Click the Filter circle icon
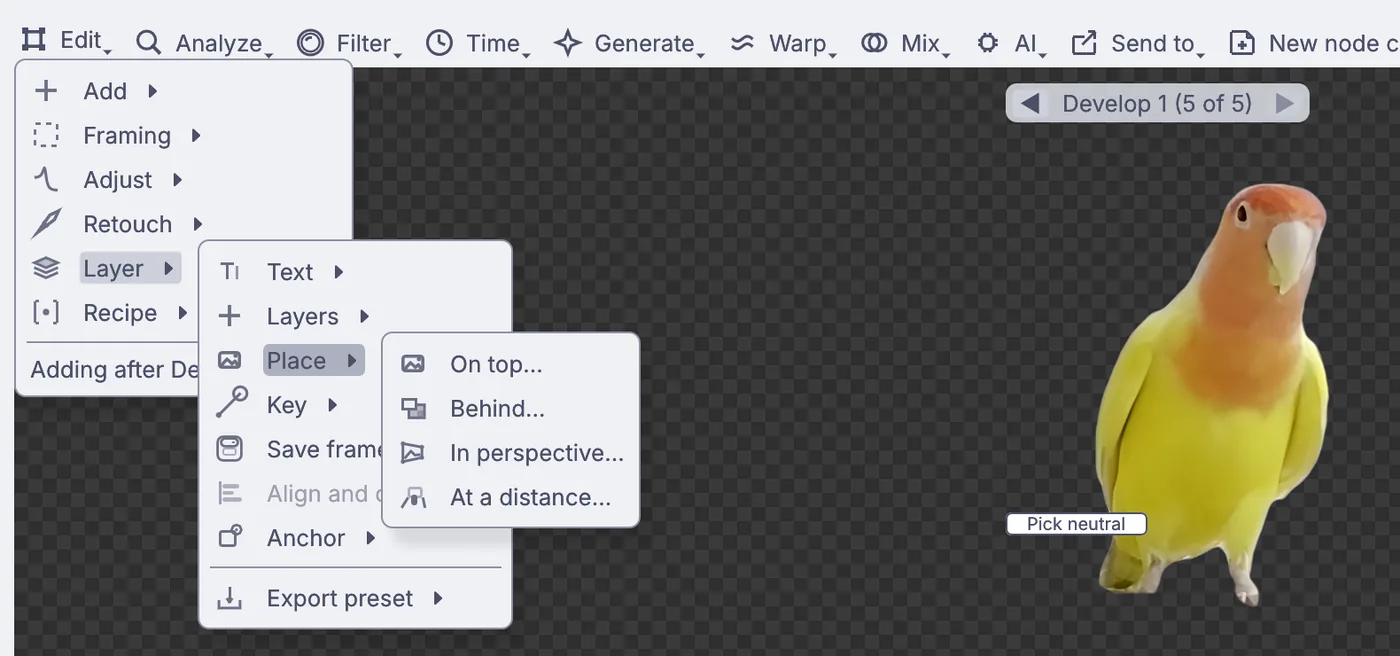Image resolution: width=1400 pixels, height=656 pixels. click(x=310, y=43)
